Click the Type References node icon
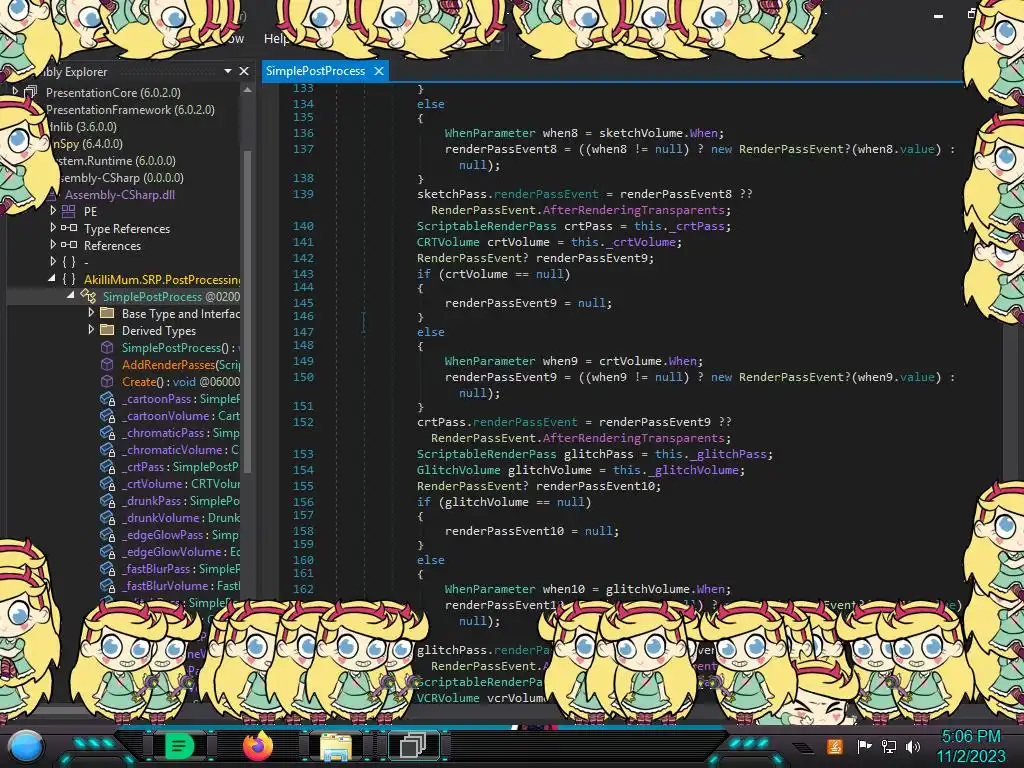The height and width of the screenshot is (768, 1024). 69,228
